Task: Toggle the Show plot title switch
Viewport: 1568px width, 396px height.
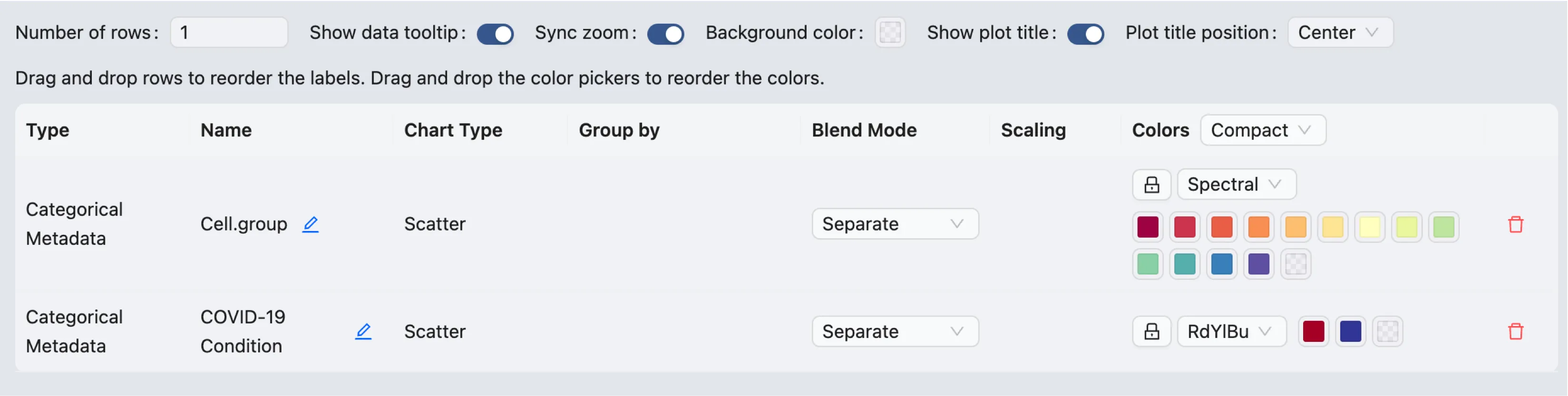Action: tap(1085, 33)
